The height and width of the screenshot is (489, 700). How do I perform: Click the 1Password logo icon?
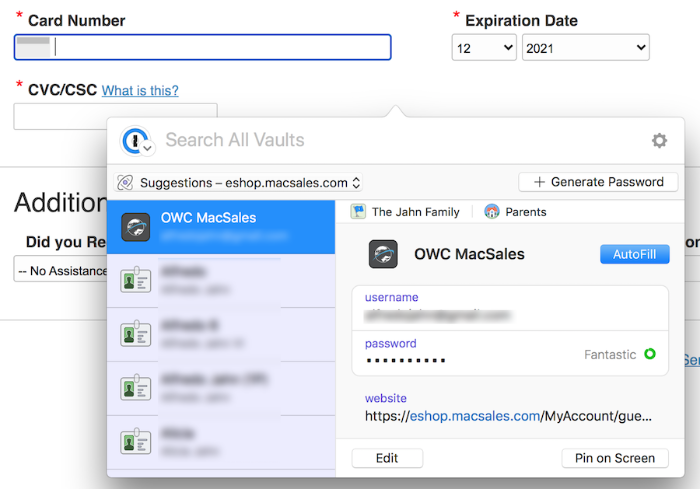135,141
